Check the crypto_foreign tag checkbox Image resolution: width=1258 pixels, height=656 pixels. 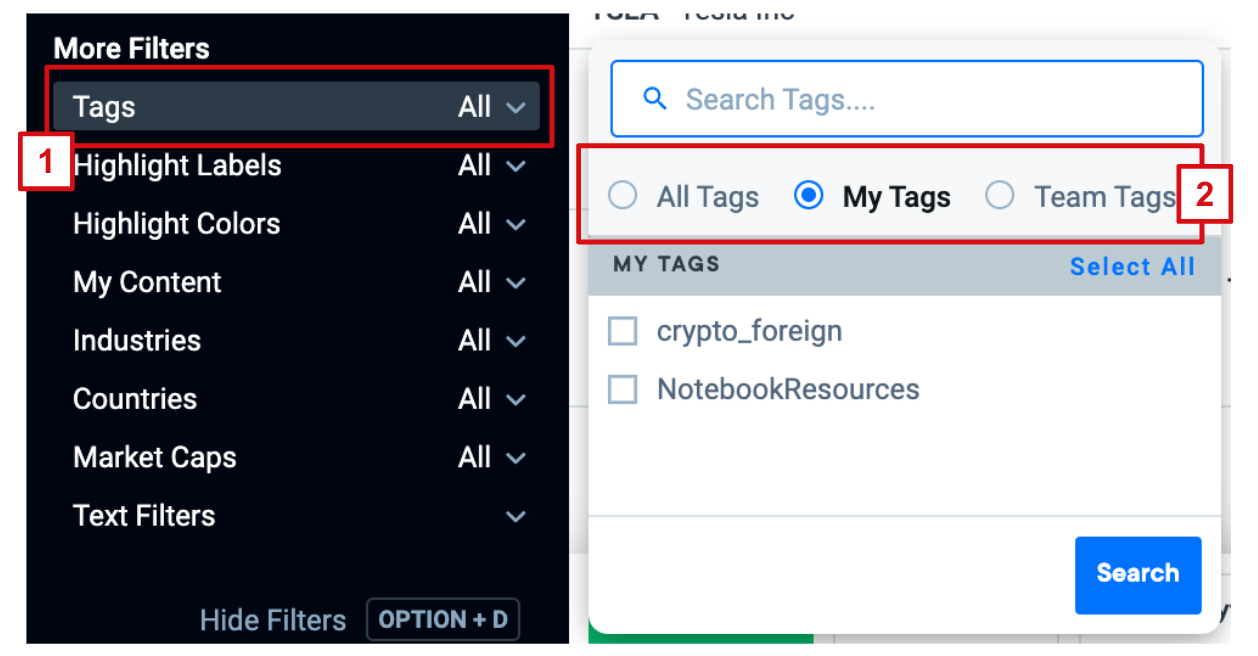click(623, 331)
